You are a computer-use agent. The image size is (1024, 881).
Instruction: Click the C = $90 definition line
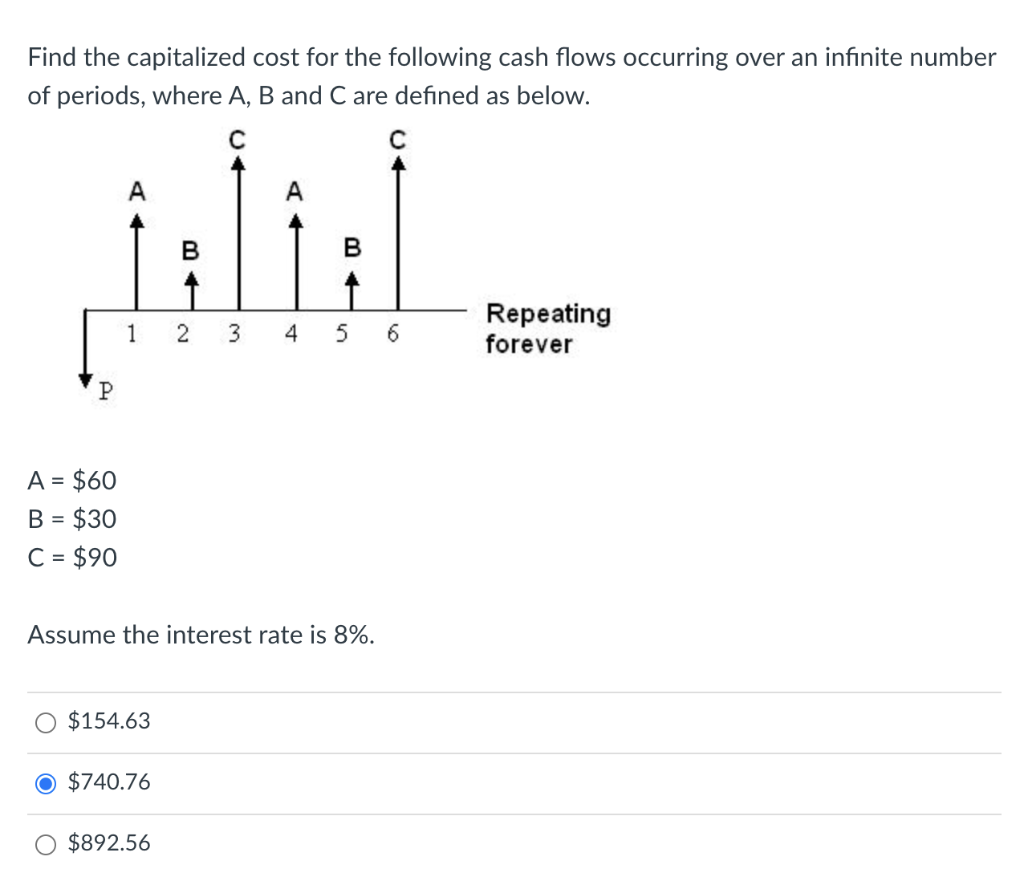click(71, 557)
